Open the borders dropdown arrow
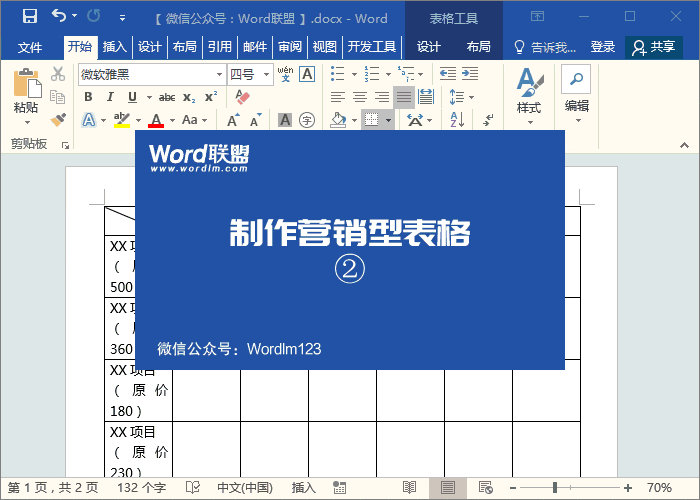700x500 pixels. pyautogui.click(x=388, y=120)
